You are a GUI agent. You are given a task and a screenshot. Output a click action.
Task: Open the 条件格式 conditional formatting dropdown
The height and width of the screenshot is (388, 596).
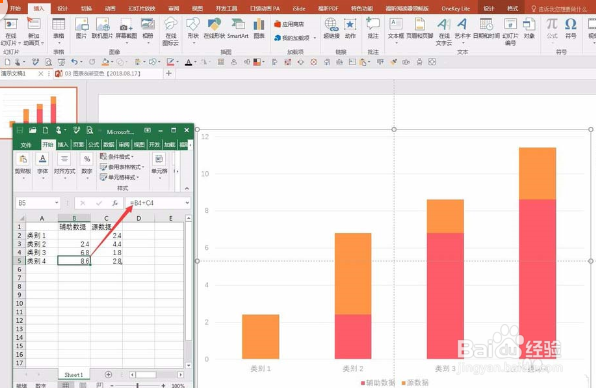pyautogui.click(x=117, y=157)
